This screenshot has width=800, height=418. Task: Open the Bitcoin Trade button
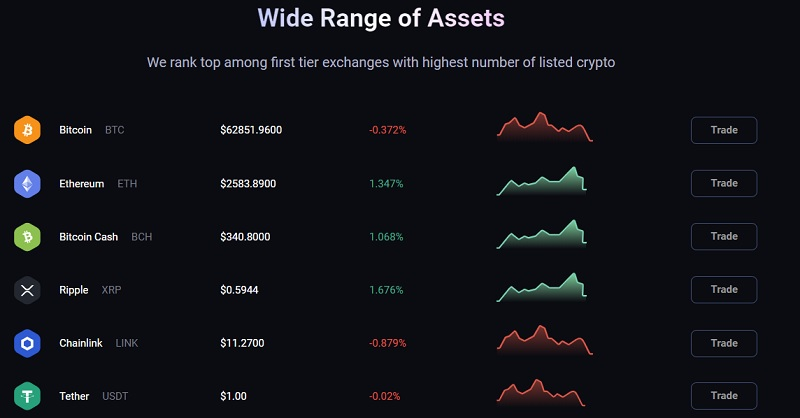[724, 130]
